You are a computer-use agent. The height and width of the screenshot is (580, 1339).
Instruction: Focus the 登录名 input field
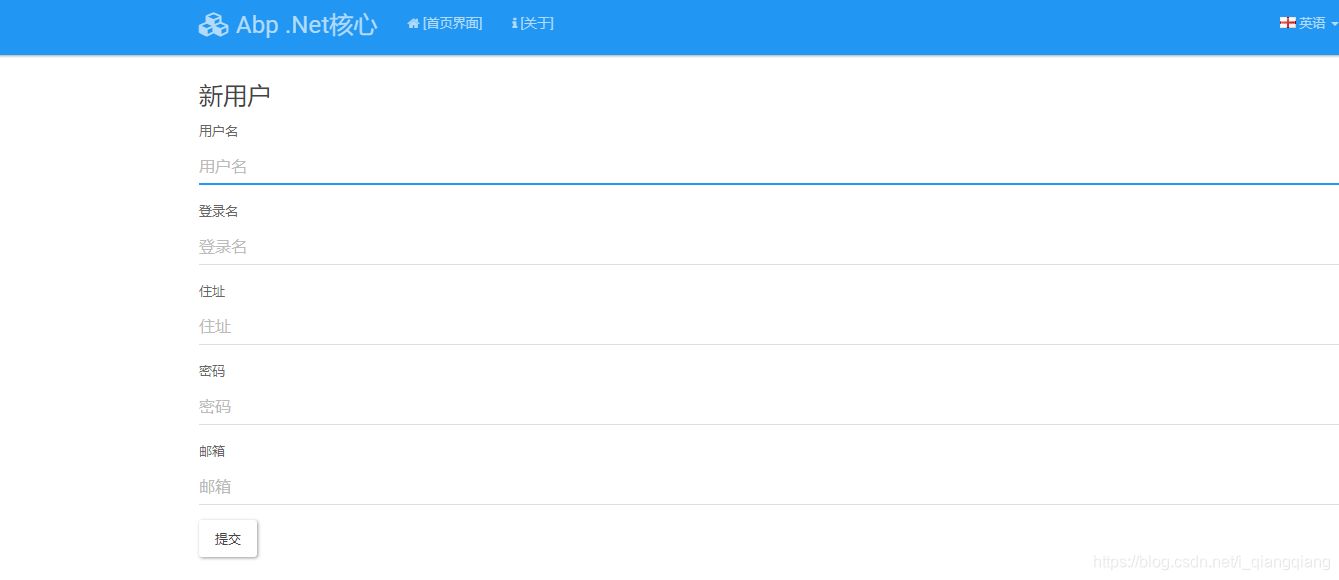click(769, 247)
